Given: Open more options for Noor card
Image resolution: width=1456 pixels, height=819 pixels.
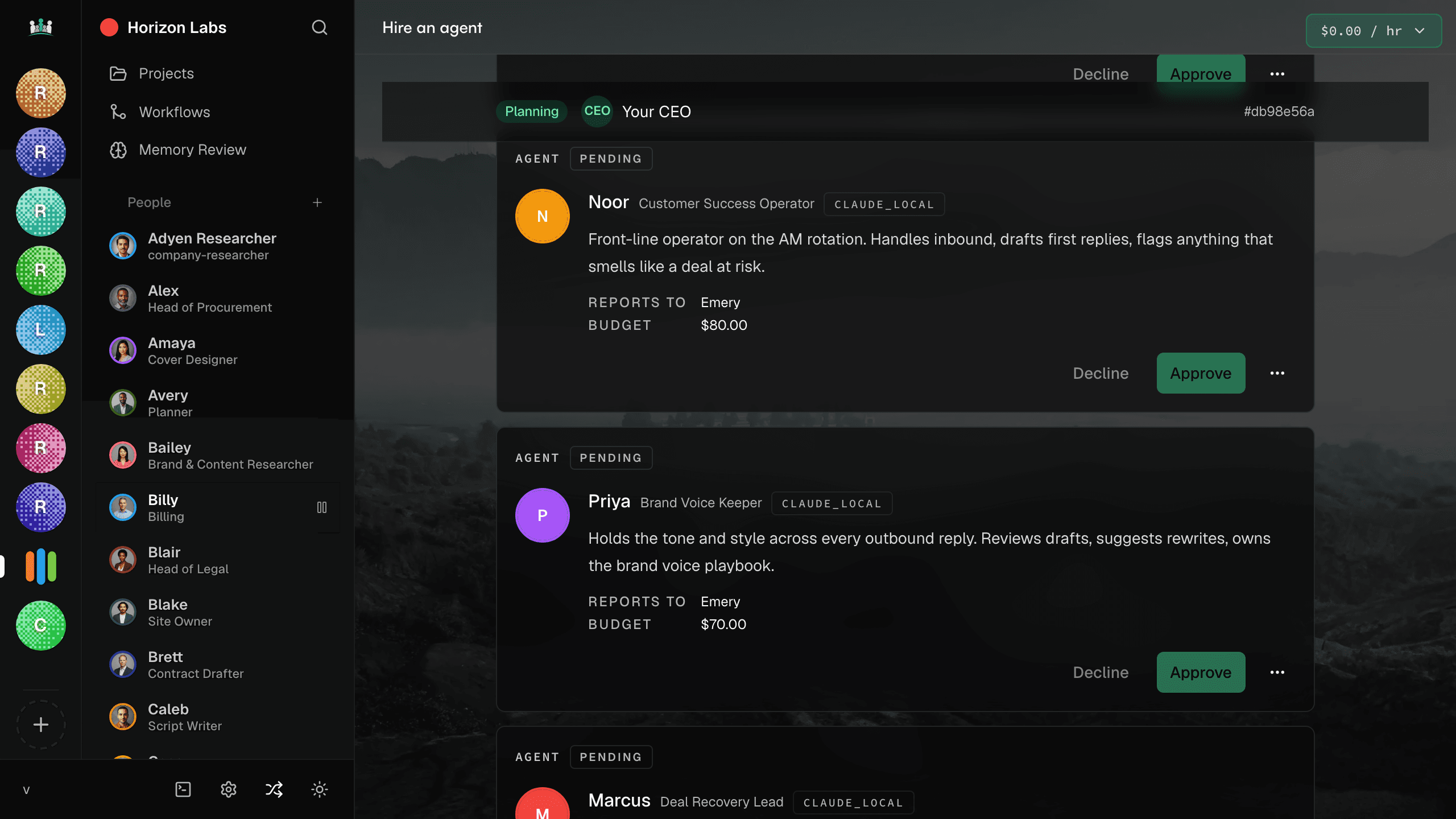Looking at the screenshot, I should pos(1277,373).
